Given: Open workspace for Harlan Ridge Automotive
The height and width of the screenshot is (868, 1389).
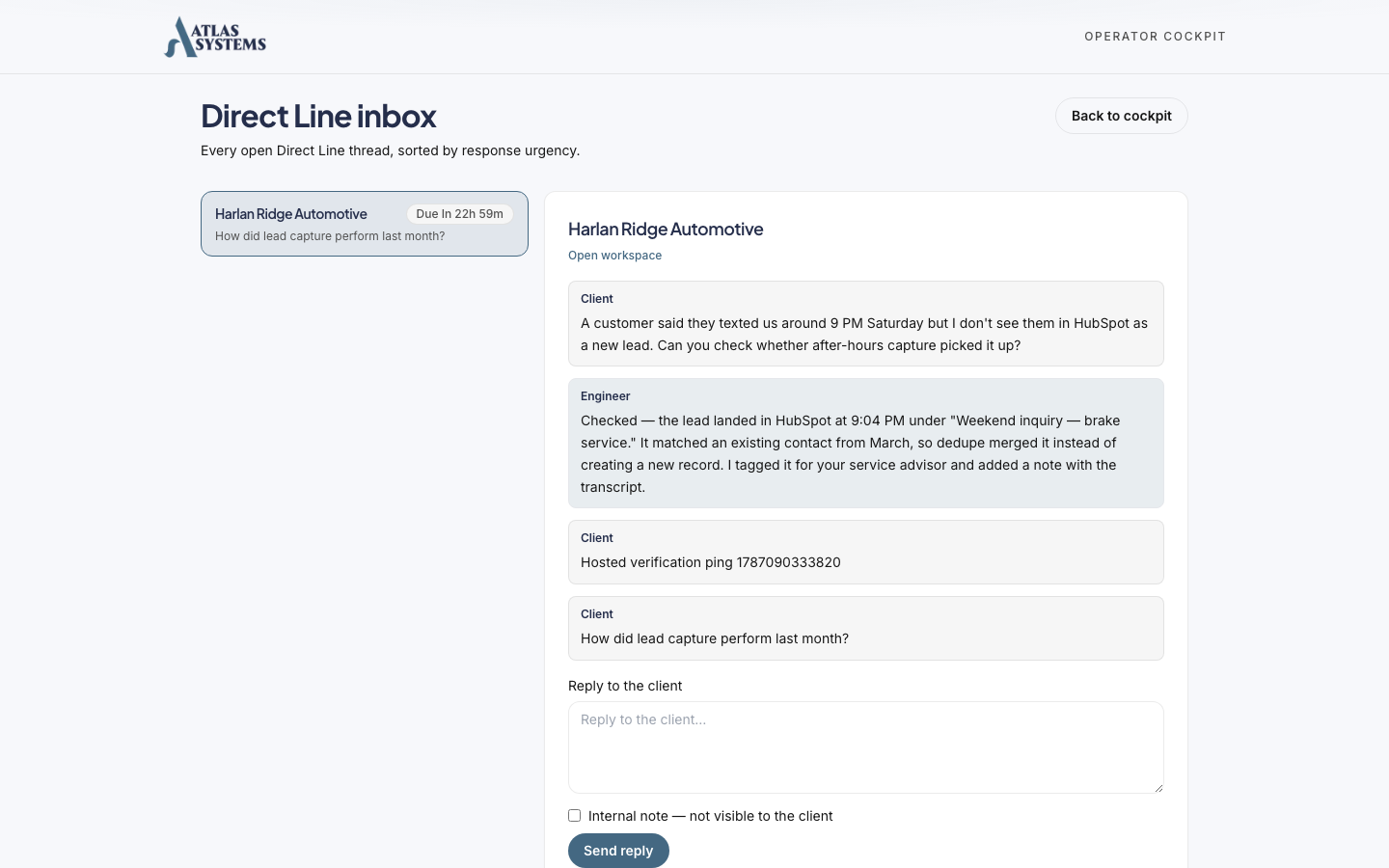Looking at the screenshot, I should pyautogui.click(x=614, y=256).
